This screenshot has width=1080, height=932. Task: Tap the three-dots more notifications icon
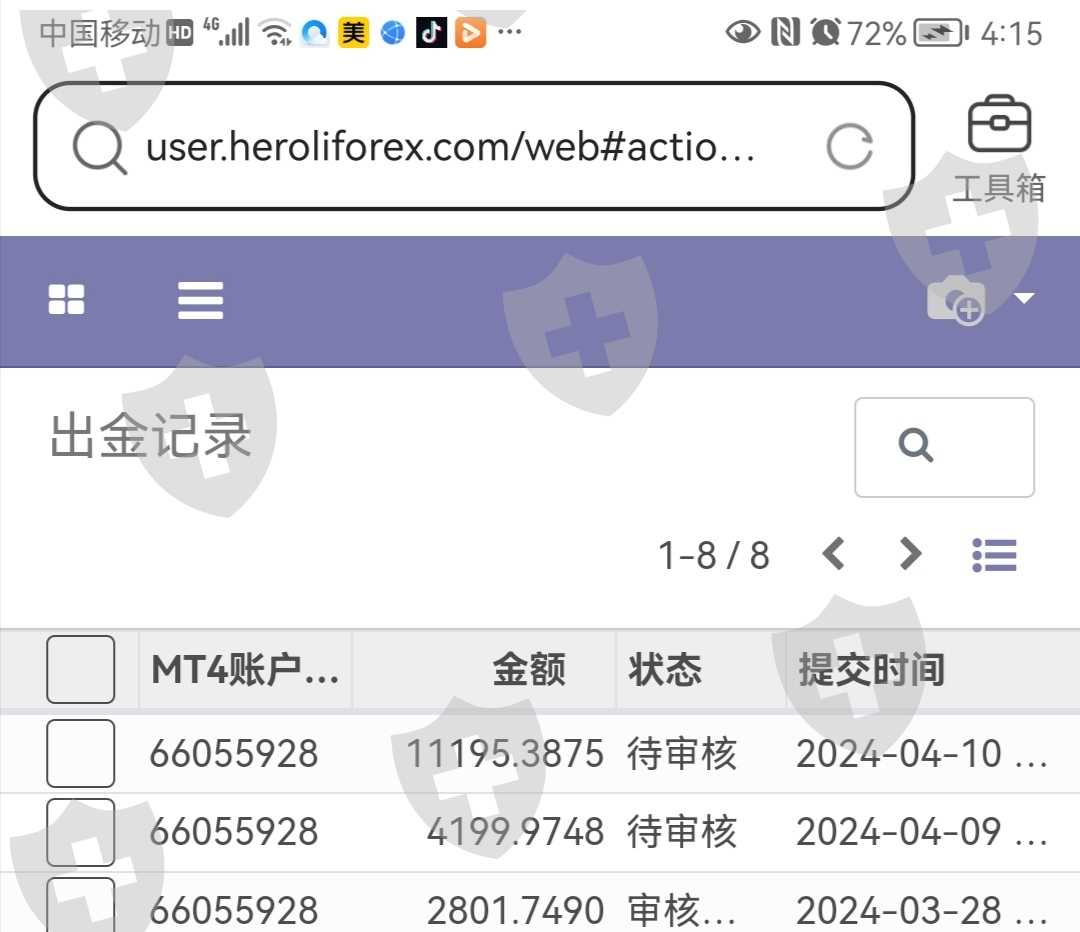pos(510,32)
